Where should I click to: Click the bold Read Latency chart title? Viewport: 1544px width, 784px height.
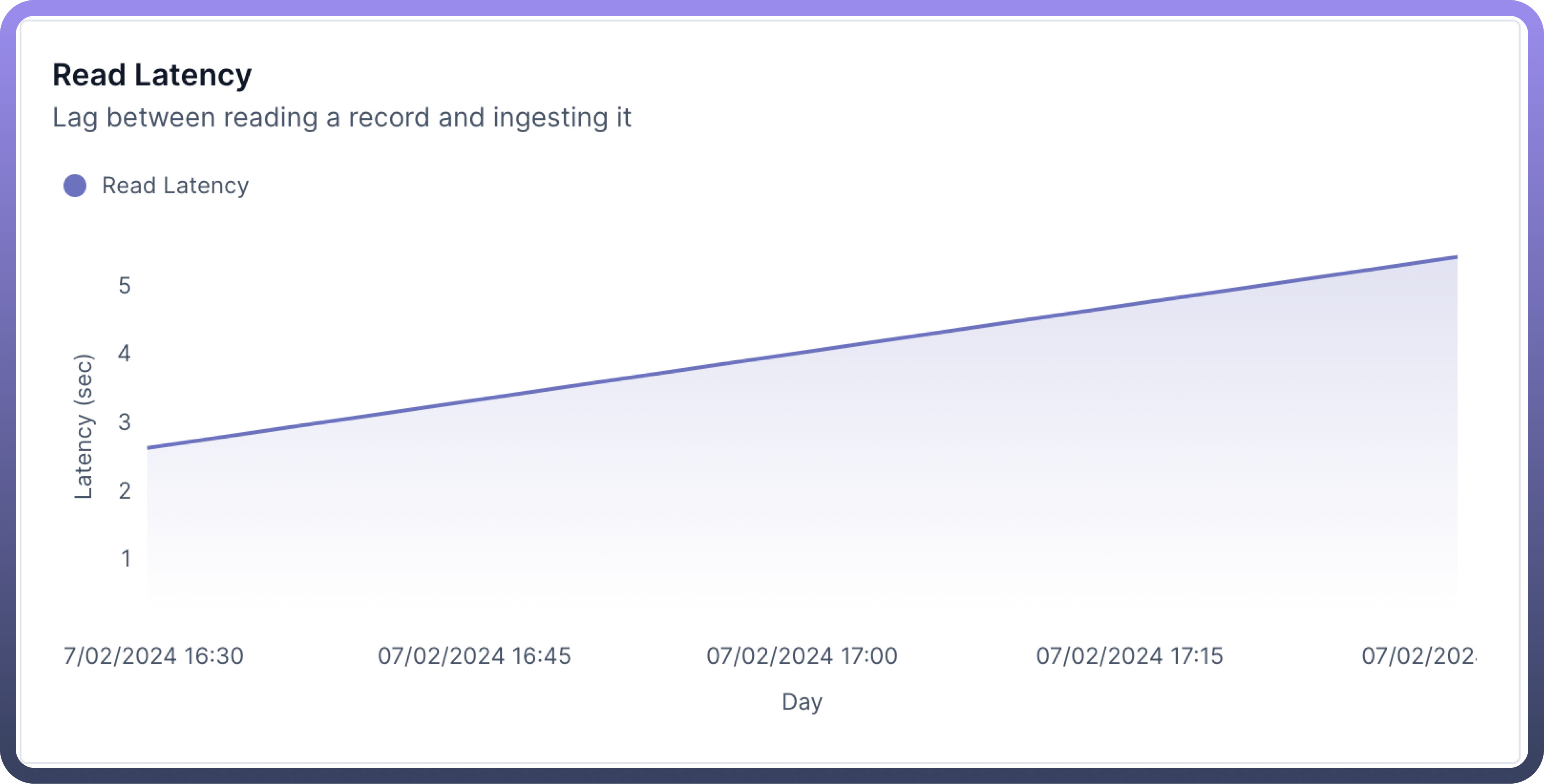[x=152, y=75]
